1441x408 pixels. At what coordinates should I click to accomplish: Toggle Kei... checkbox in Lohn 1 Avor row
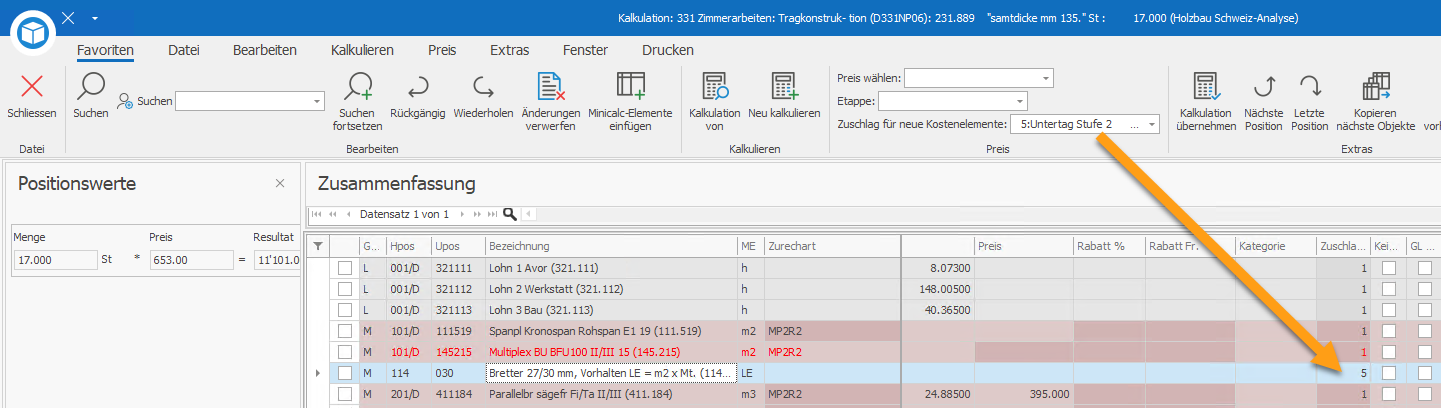point(1389,268)
